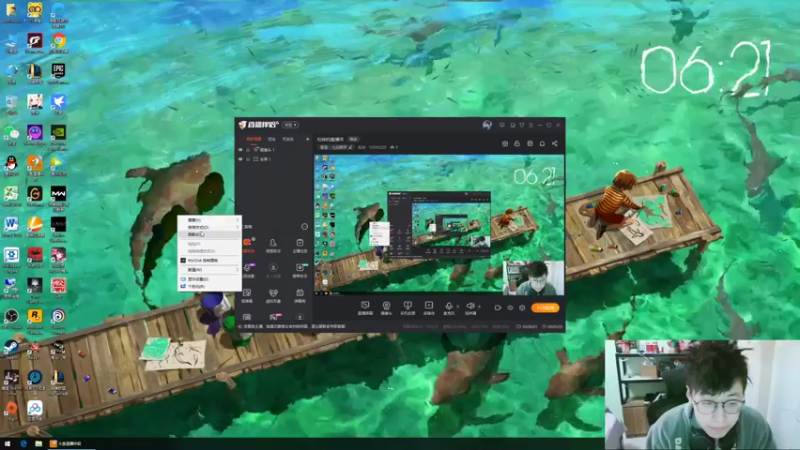This screenshot has height=450, width=800.
Task: Open File Explorer from the taskbar
Action: tap(38, 444)
